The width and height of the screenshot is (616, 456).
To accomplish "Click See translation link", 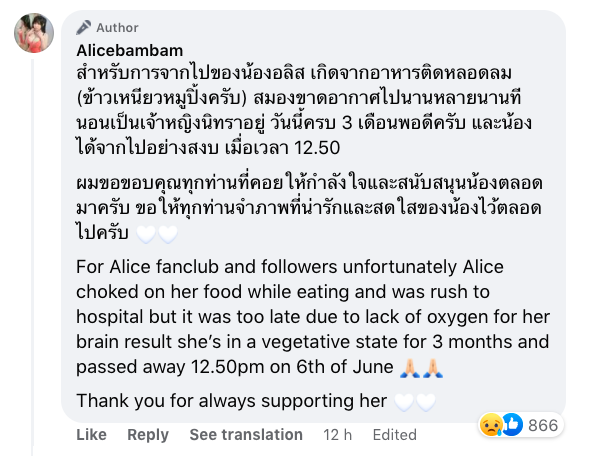I will [x=246, y=434].
